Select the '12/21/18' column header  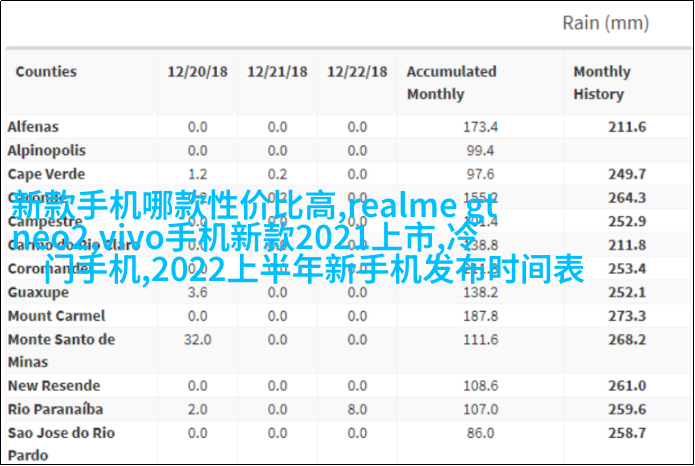(x=277, y=71)
